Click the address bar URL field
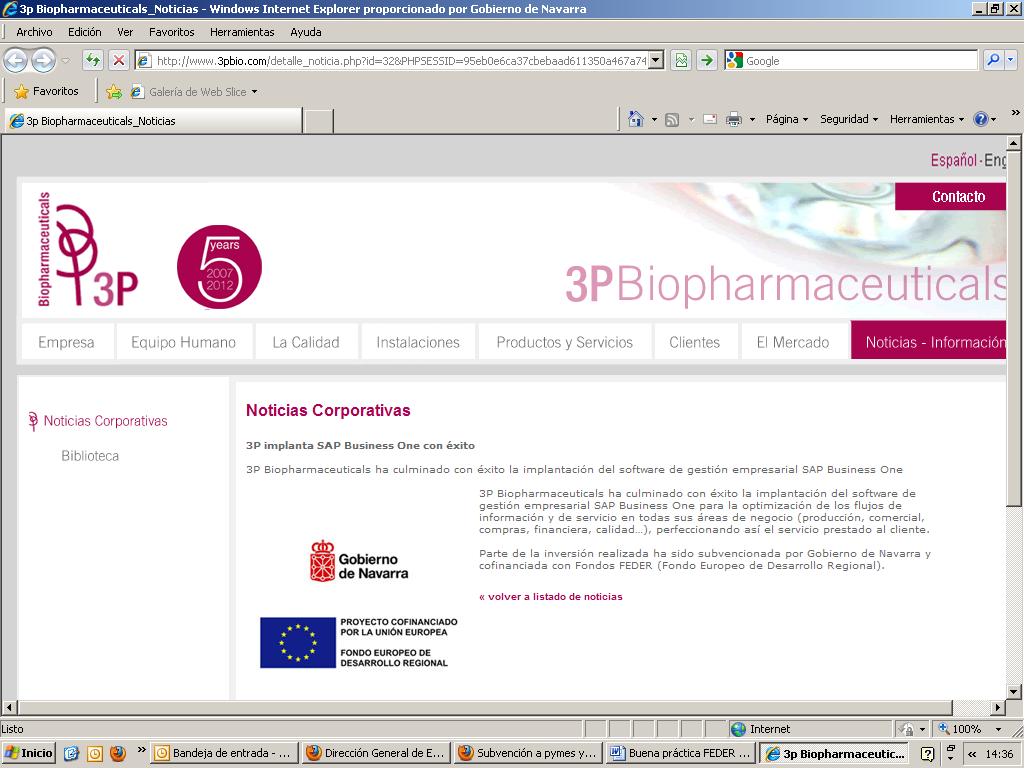Viewport: 1025px width, 769px height. pyautogui.click(x=400, y=61)
